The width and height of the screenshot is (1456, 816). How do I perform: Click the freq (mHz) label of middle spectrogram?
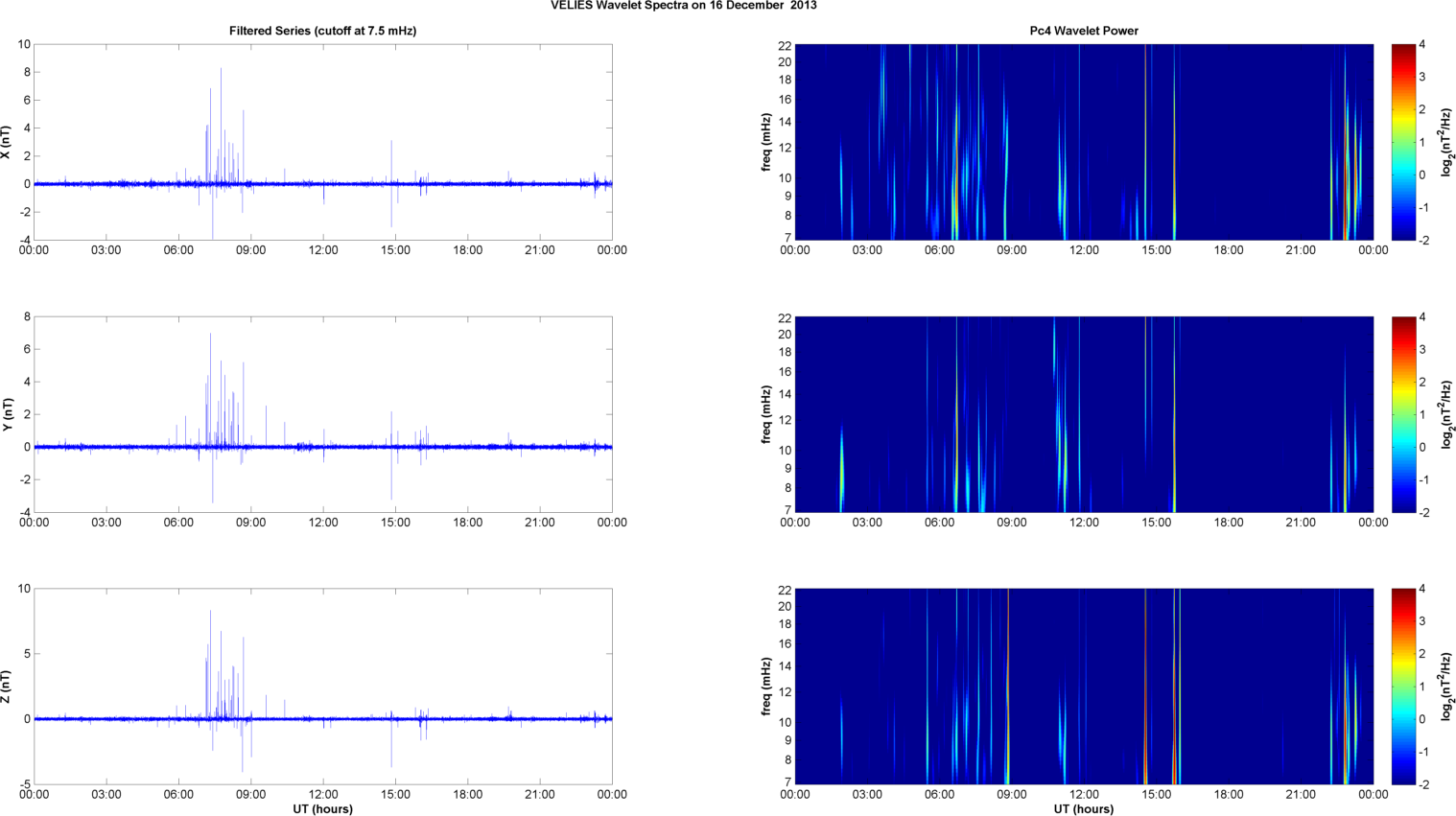[766, 414]
